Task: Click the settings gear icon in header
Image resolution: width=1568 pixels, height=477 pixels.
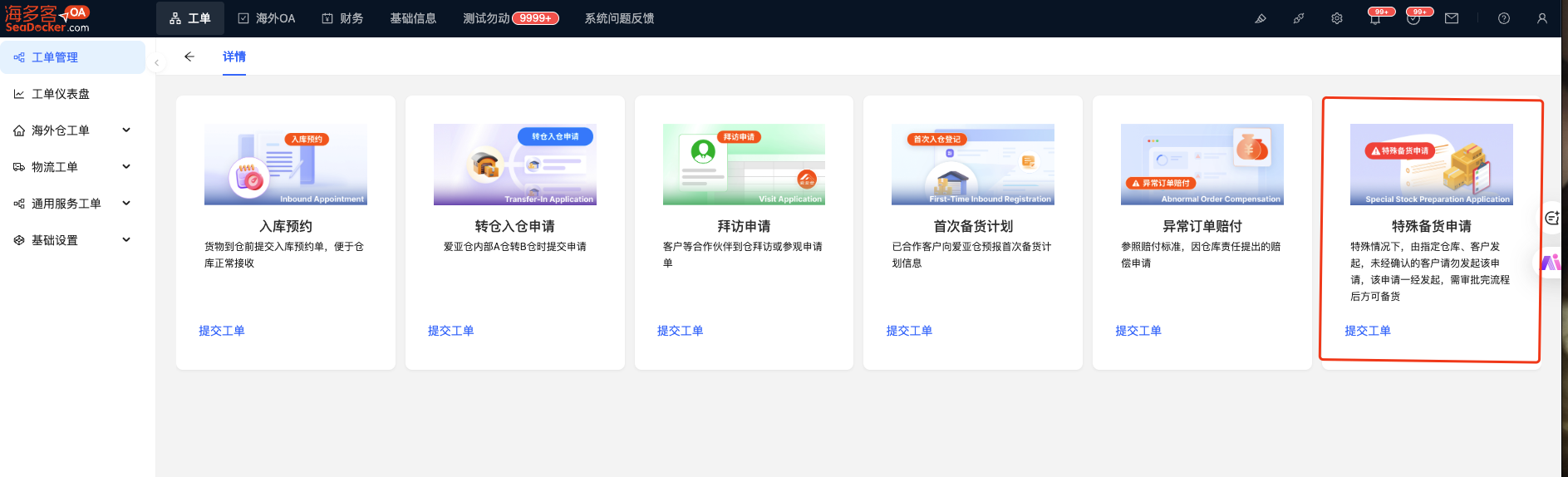Action: point(1336,18)
